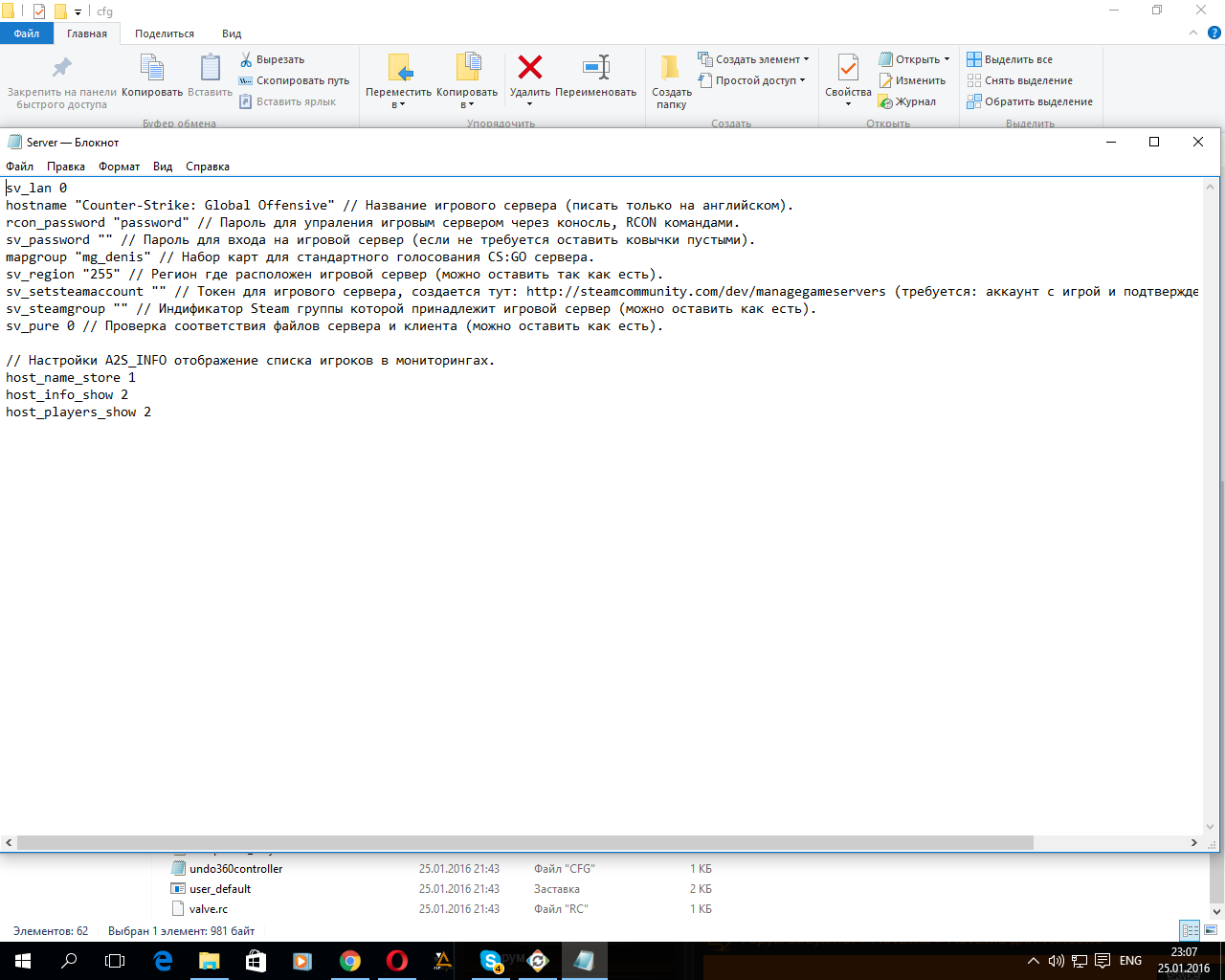Open the Windows Start menu
The height and width of the screenshot is (980, 1225).
[23, 961]
